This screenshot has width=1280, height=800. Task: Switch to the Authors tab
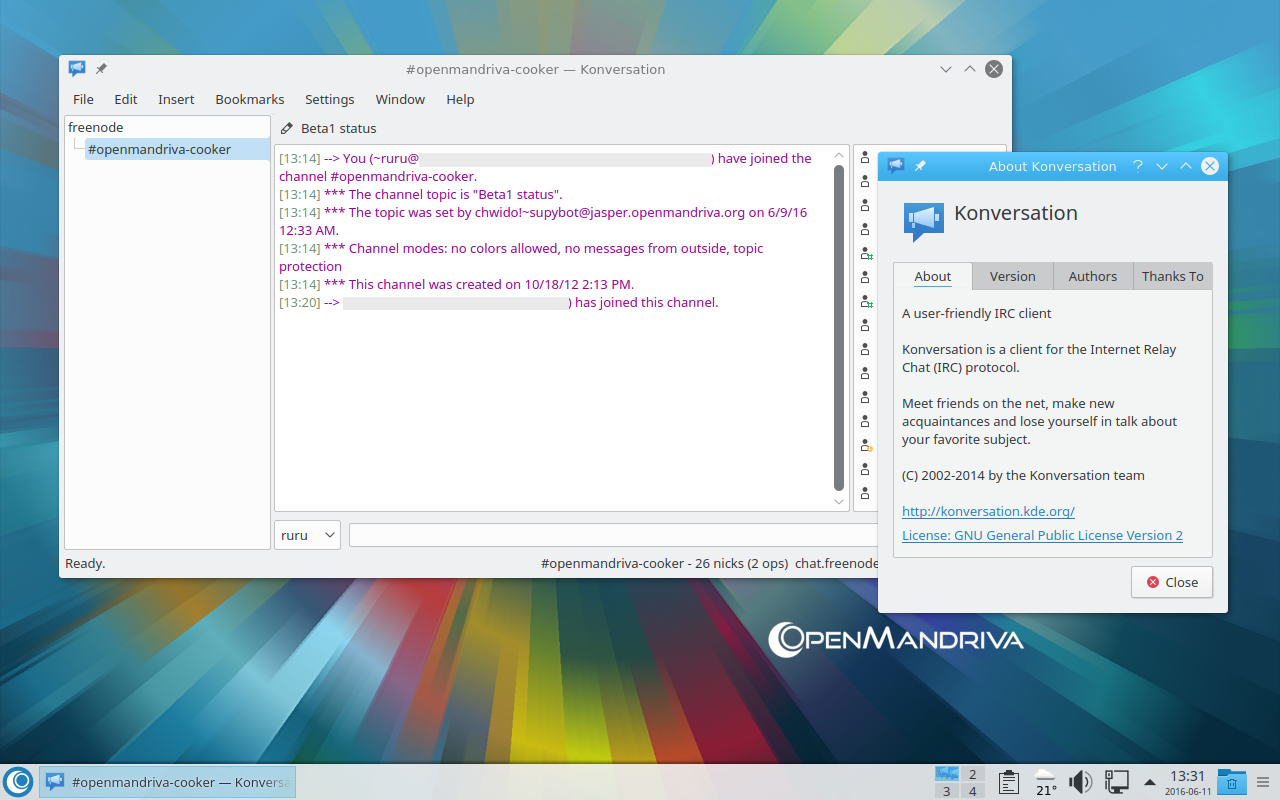coord(1092,276)
